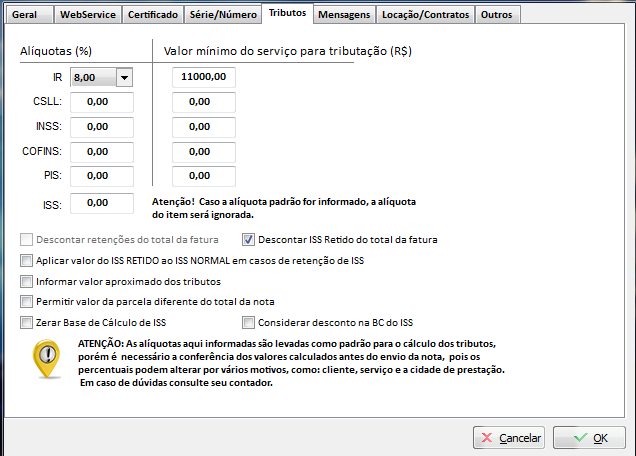The width and height of the screenshot is (636, 456).
Task: Click the IR minimum value field
Action: pyautogui.click(x=204, y=77)
